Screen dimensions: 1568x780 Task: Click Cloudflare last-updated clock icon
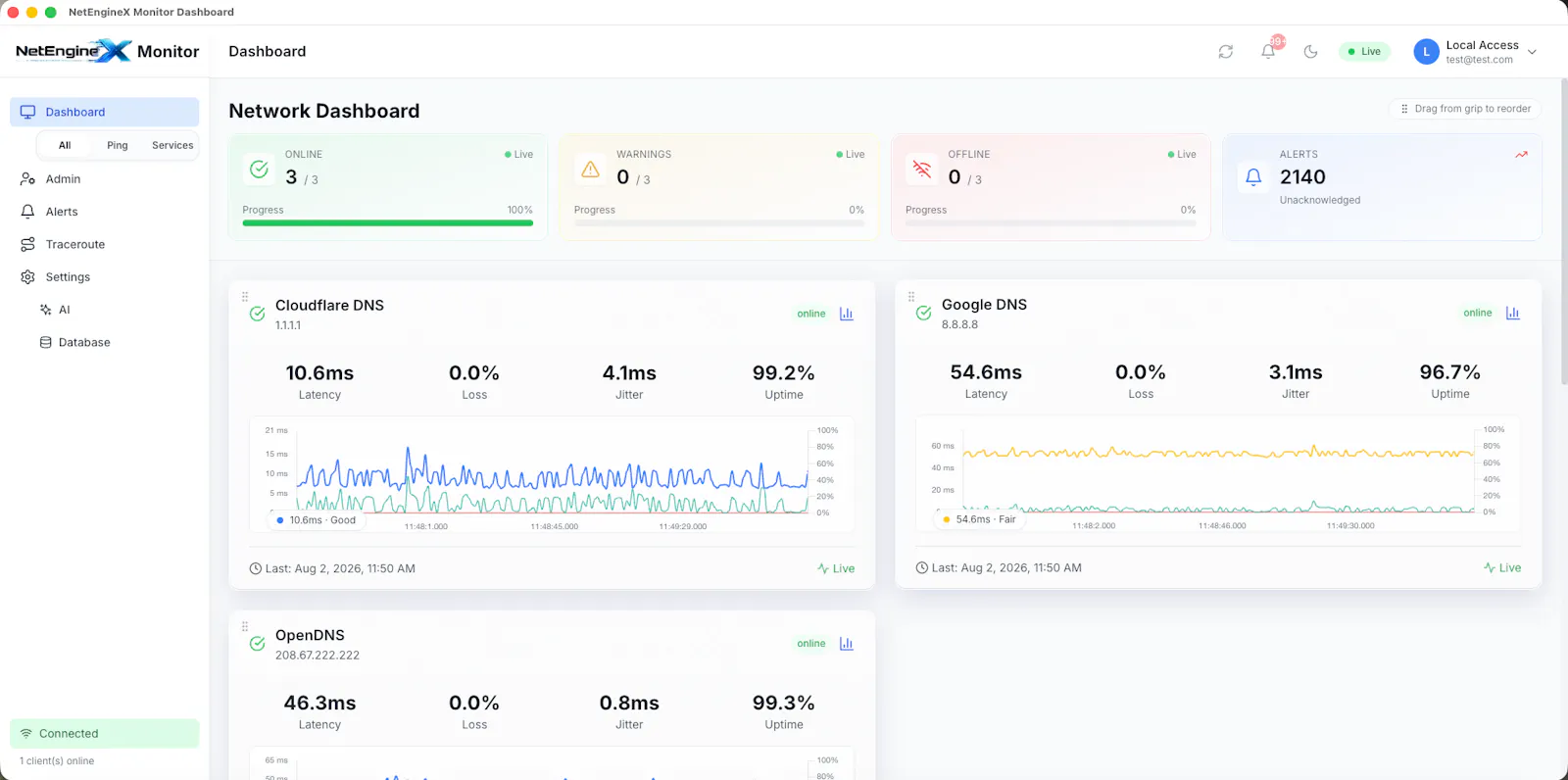pyautogui.click(x=256, y=569)
